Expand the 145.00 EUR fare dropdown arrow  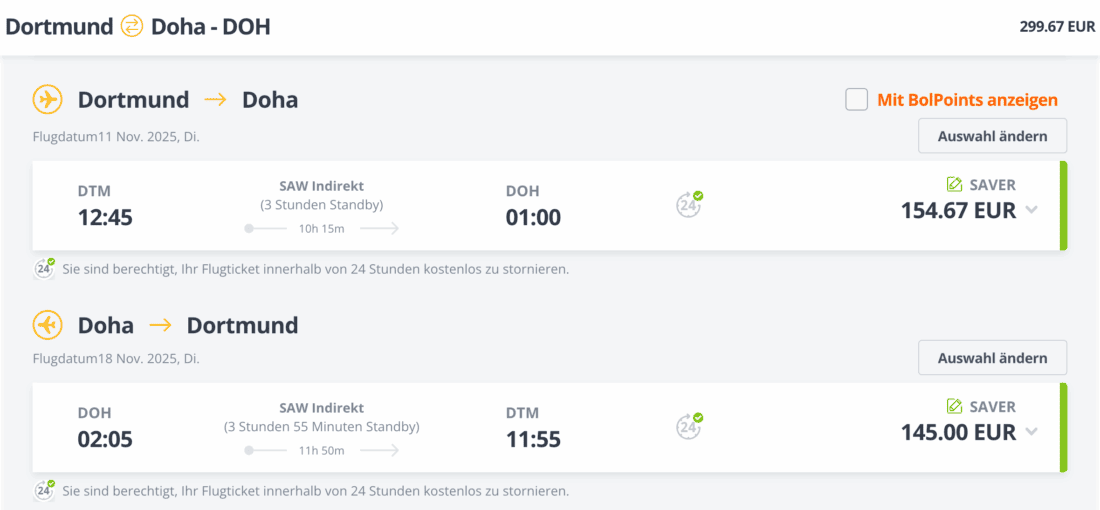(1032, 432)
